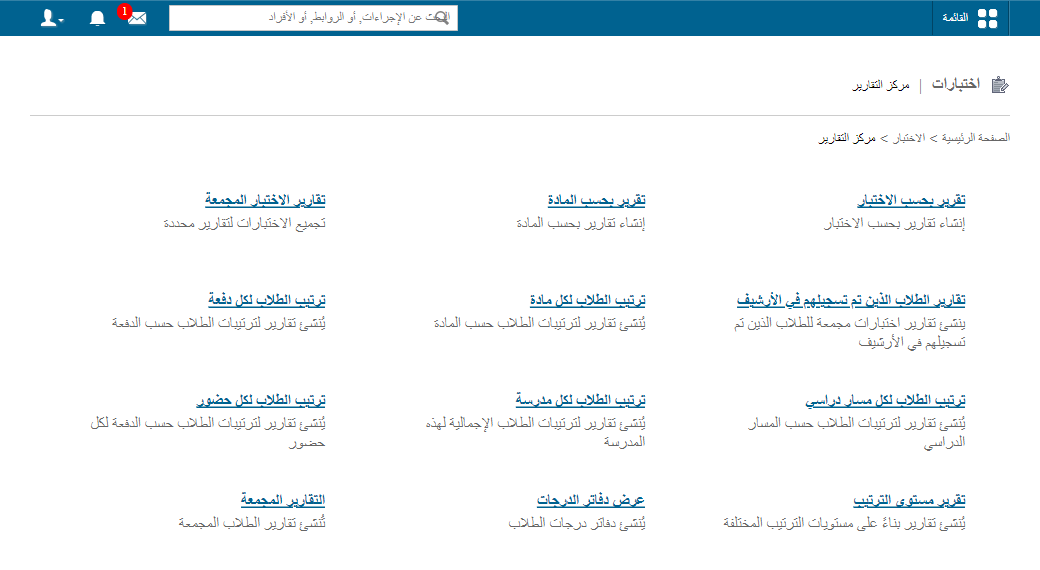Open the user profile dropdown
The width and height of the screenshot is (1040, 570).
[52, 18]
